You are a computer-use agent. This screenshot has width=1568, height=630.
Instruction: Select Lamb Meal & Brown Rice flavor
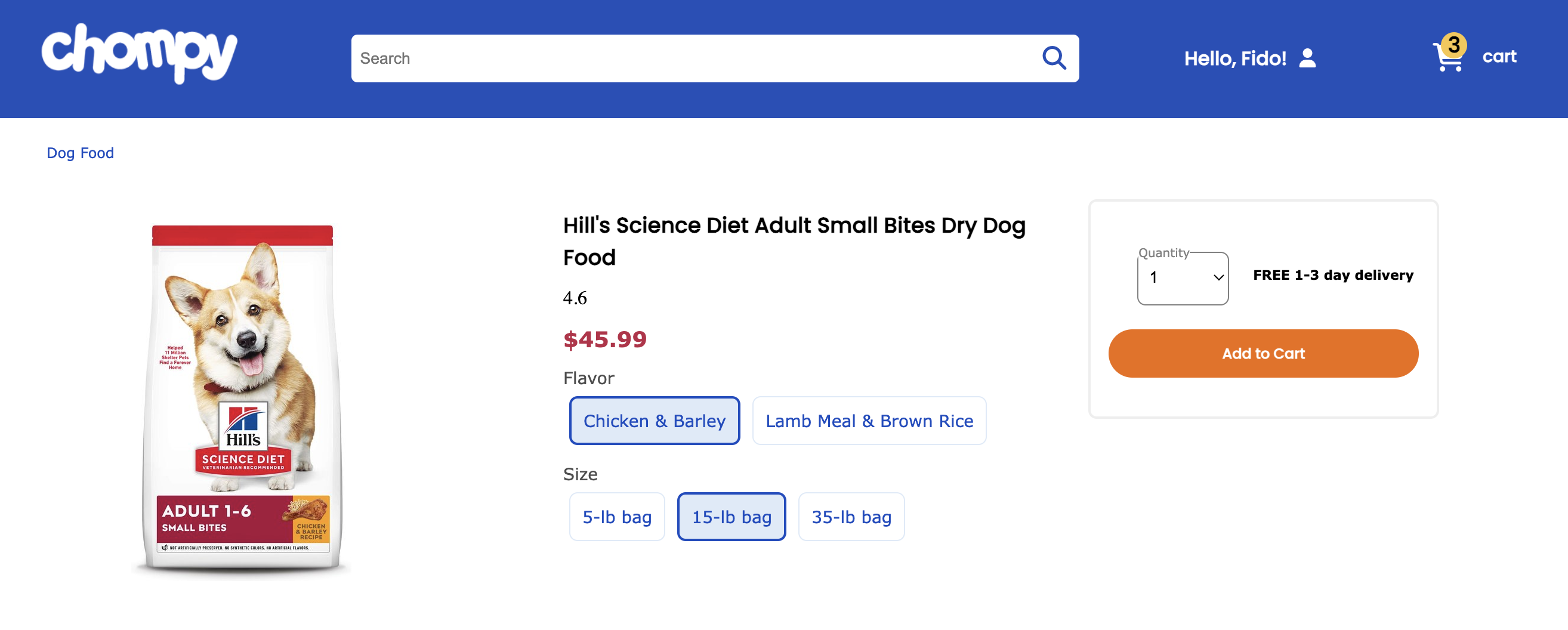pyautogui.click(x=869, y=421)
